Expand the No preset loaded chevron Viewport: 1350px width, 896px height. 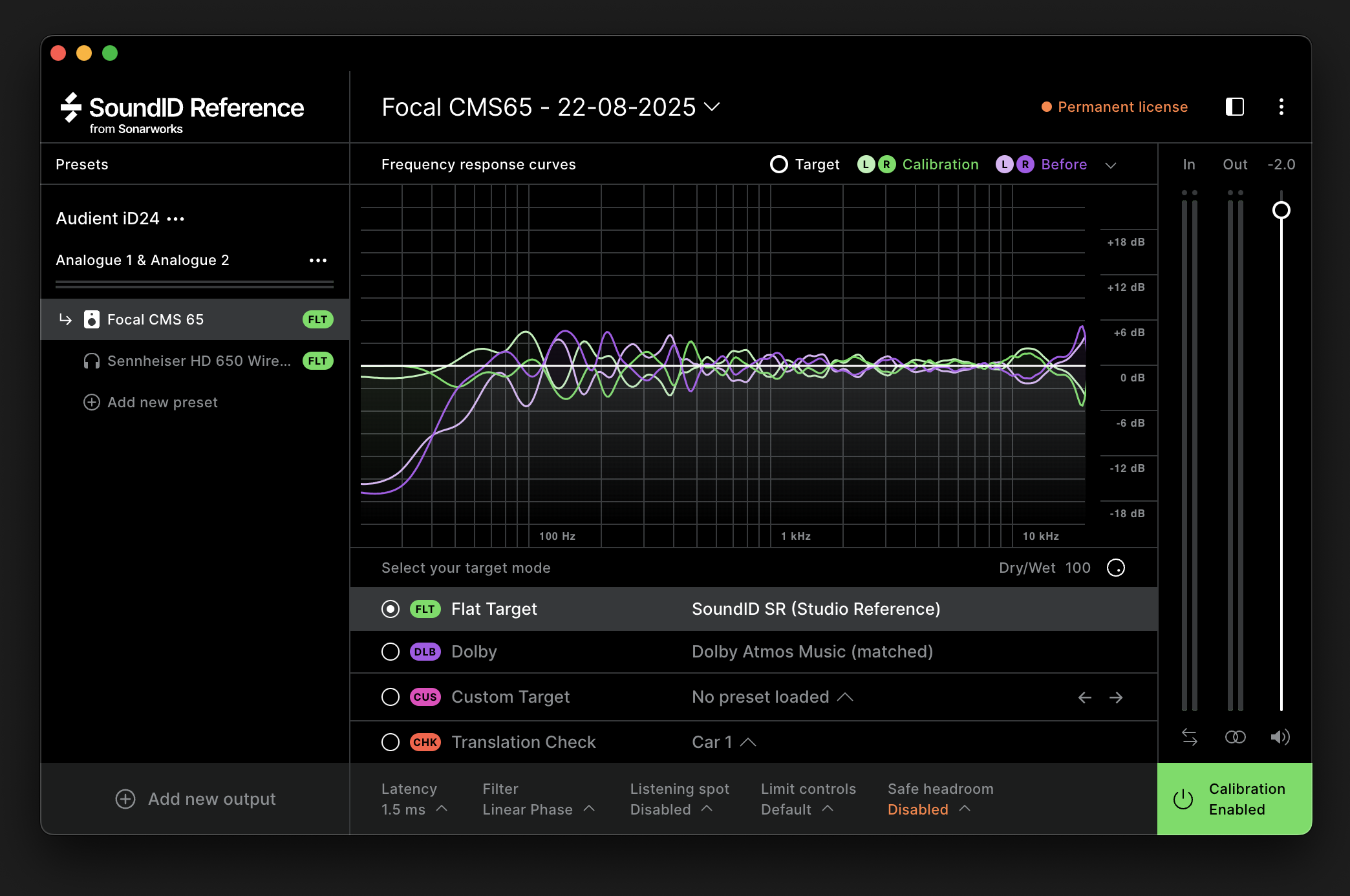point(845,697)
